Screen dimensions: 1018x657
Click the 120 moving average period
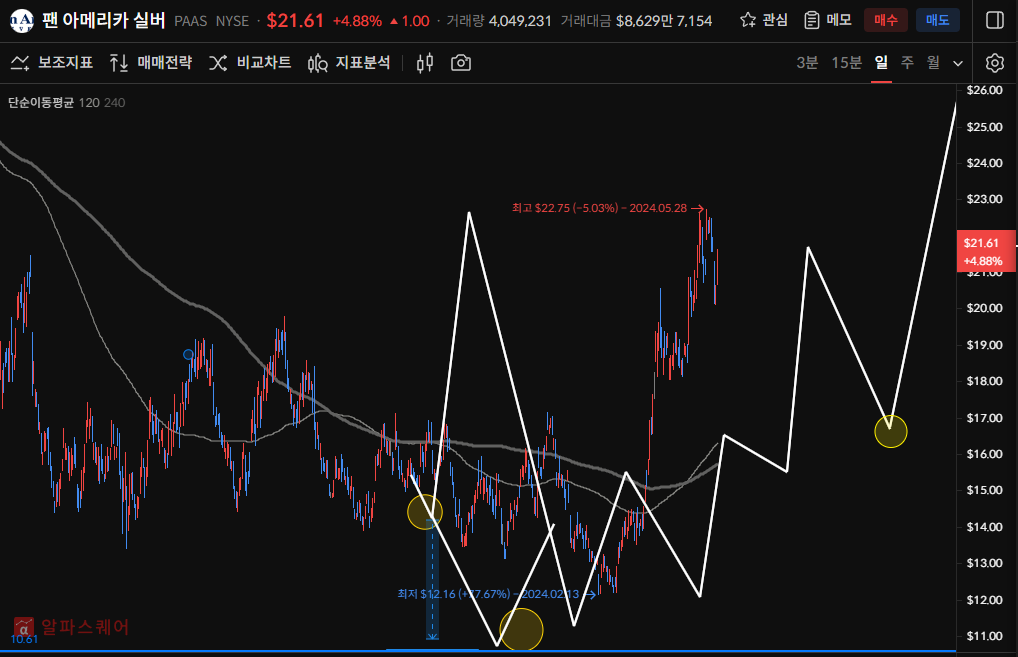coord(89,103)
